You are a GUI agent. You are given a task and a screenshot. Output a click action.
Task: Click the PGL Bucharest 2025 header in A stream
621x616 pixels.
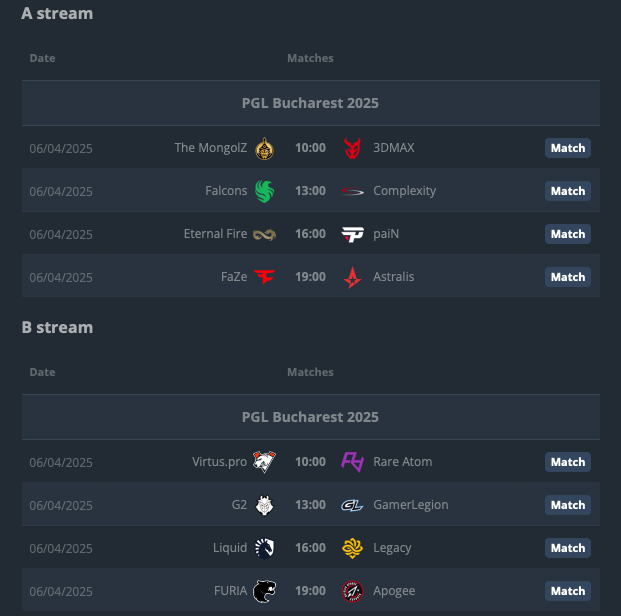[x=310, y=103]
